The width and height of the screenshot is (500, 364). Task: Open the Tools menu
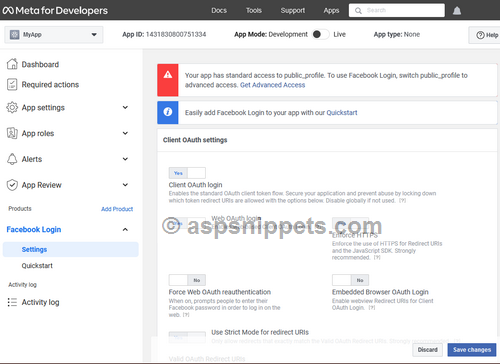coord(254,10)
